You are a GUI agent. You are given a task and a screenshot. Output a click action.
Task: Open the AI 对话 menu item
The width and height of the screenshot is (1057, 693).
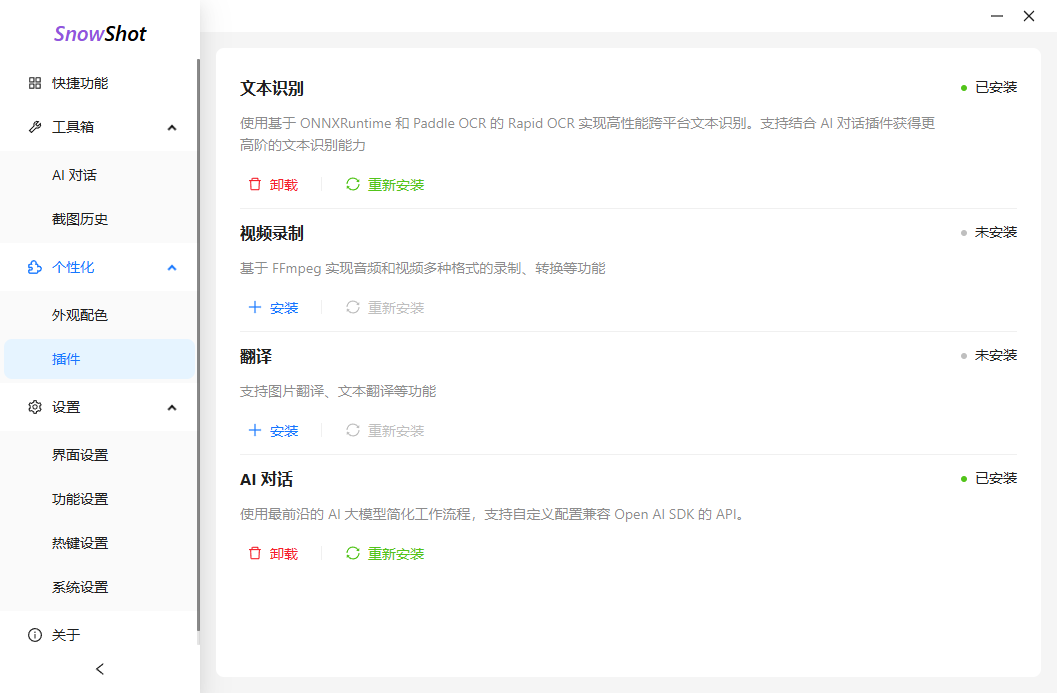[x=75, y=175]
